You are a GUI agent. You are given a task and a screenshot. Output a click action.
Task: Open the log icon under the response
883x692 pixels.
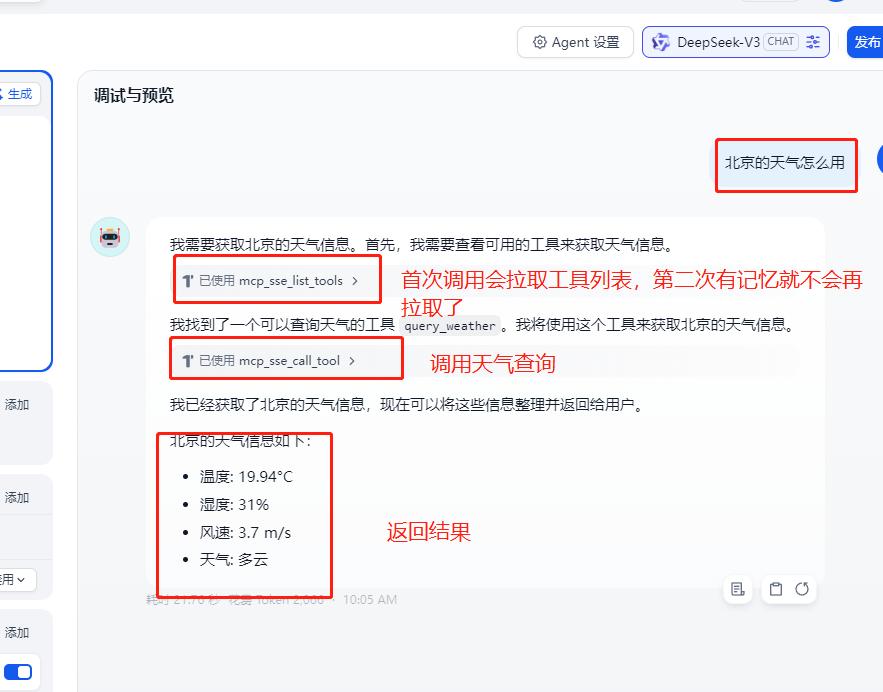point(738,589)
